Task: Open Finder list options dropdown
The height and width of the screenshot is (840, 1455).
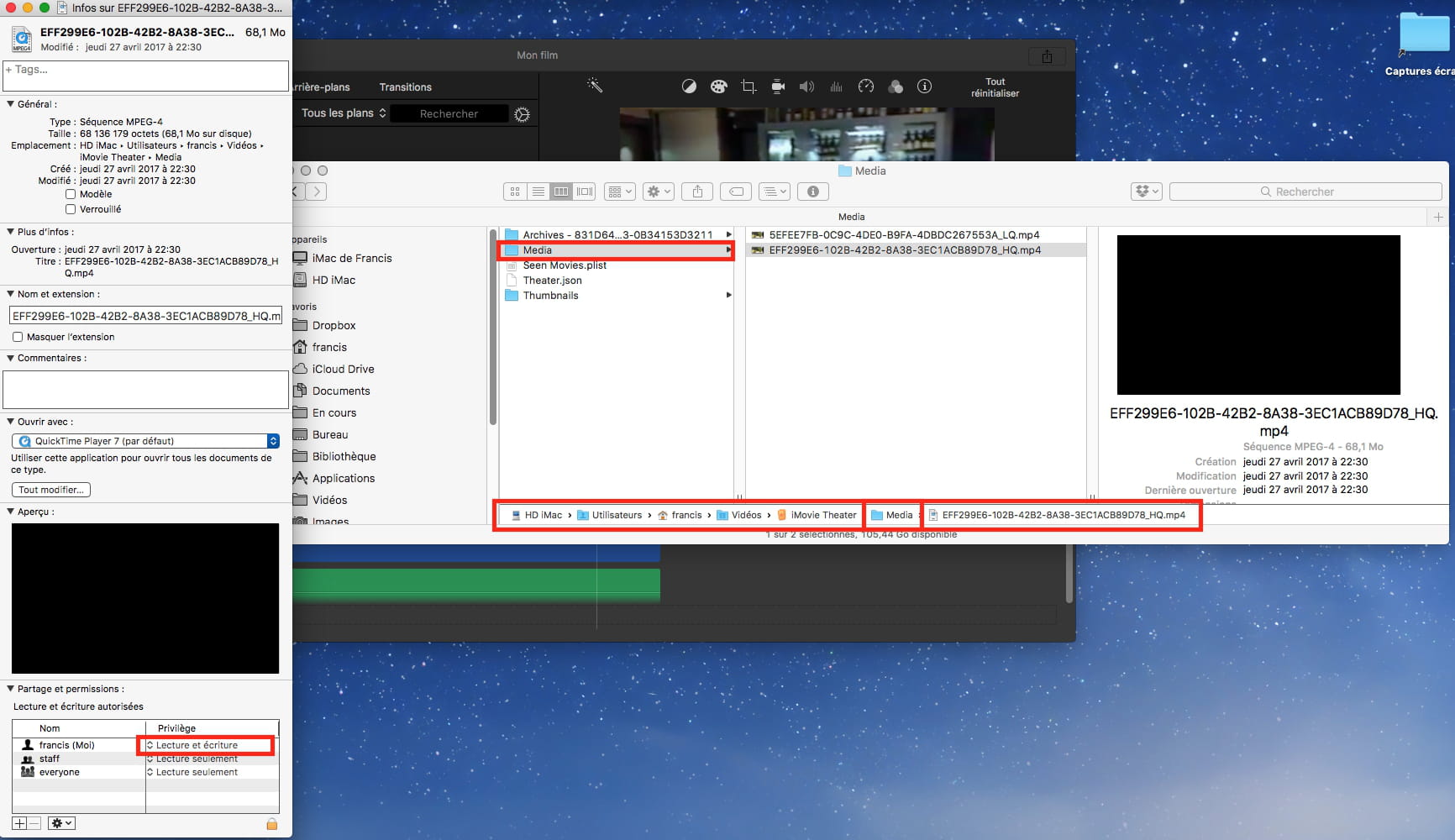Action: click(x=775, y=192)
